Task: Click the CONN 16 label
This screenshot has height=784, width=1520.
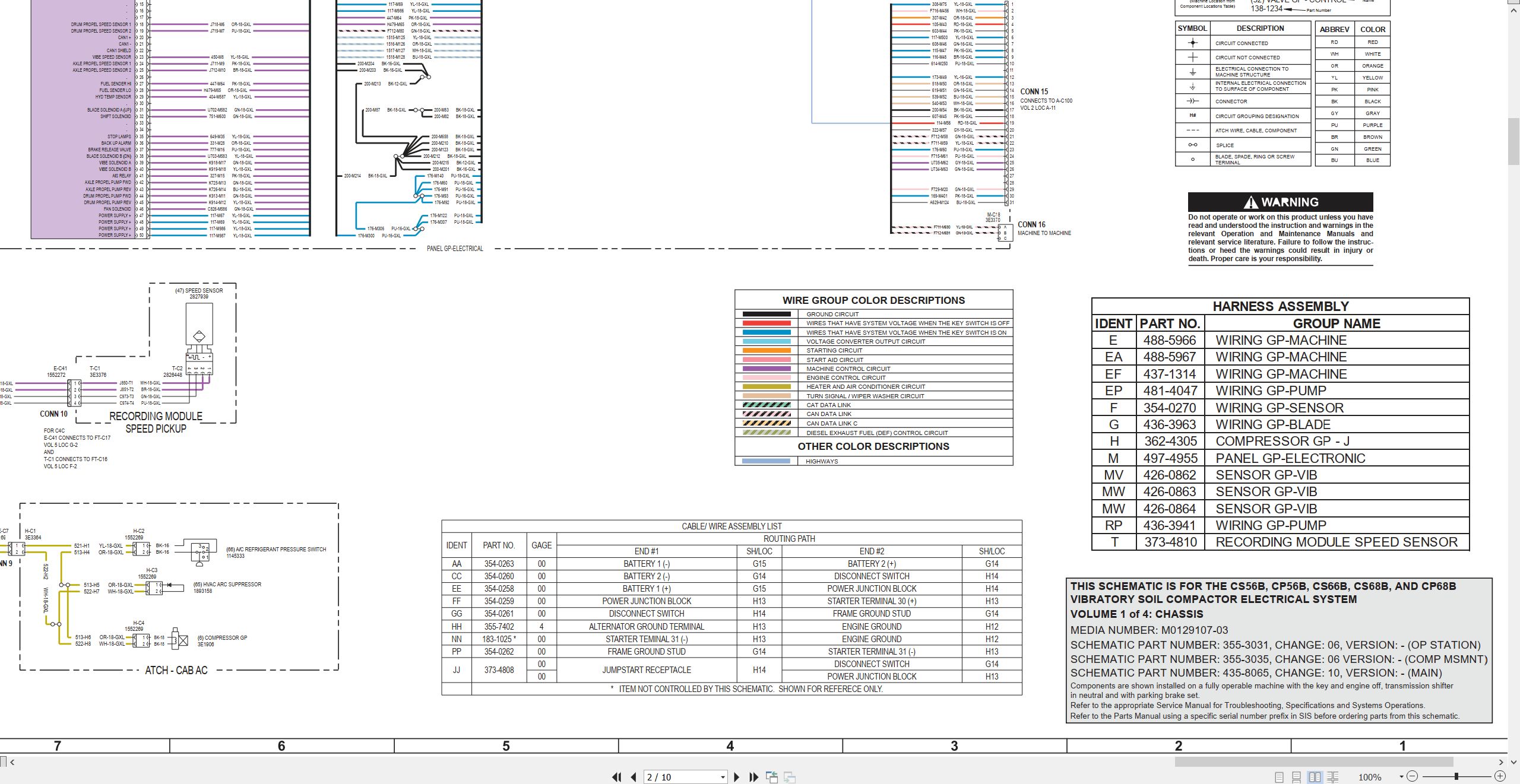Action: [x=1031, y=224]
